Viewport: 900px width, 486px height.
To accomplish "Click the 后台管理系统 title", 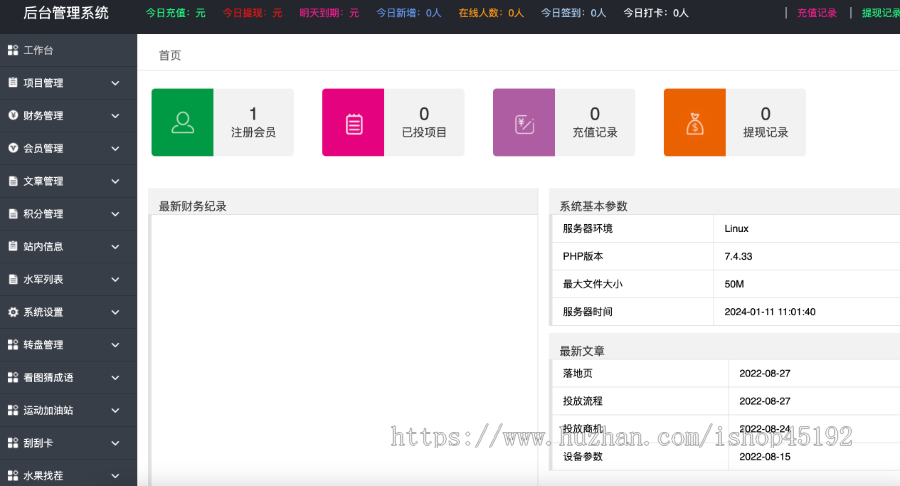I will click(66, 13).
